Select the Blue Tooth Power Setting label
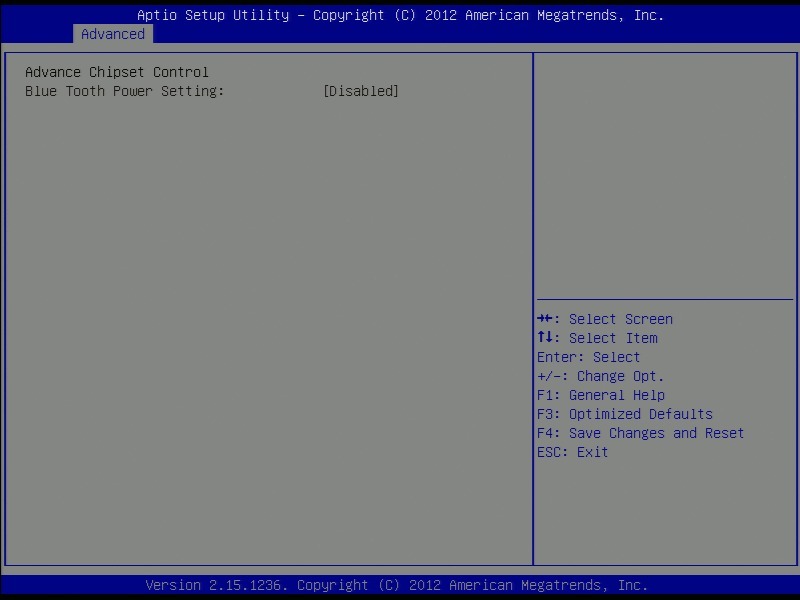Image resolution: width=800 pixels, height=600 pixels. click(x=124, y=91)
